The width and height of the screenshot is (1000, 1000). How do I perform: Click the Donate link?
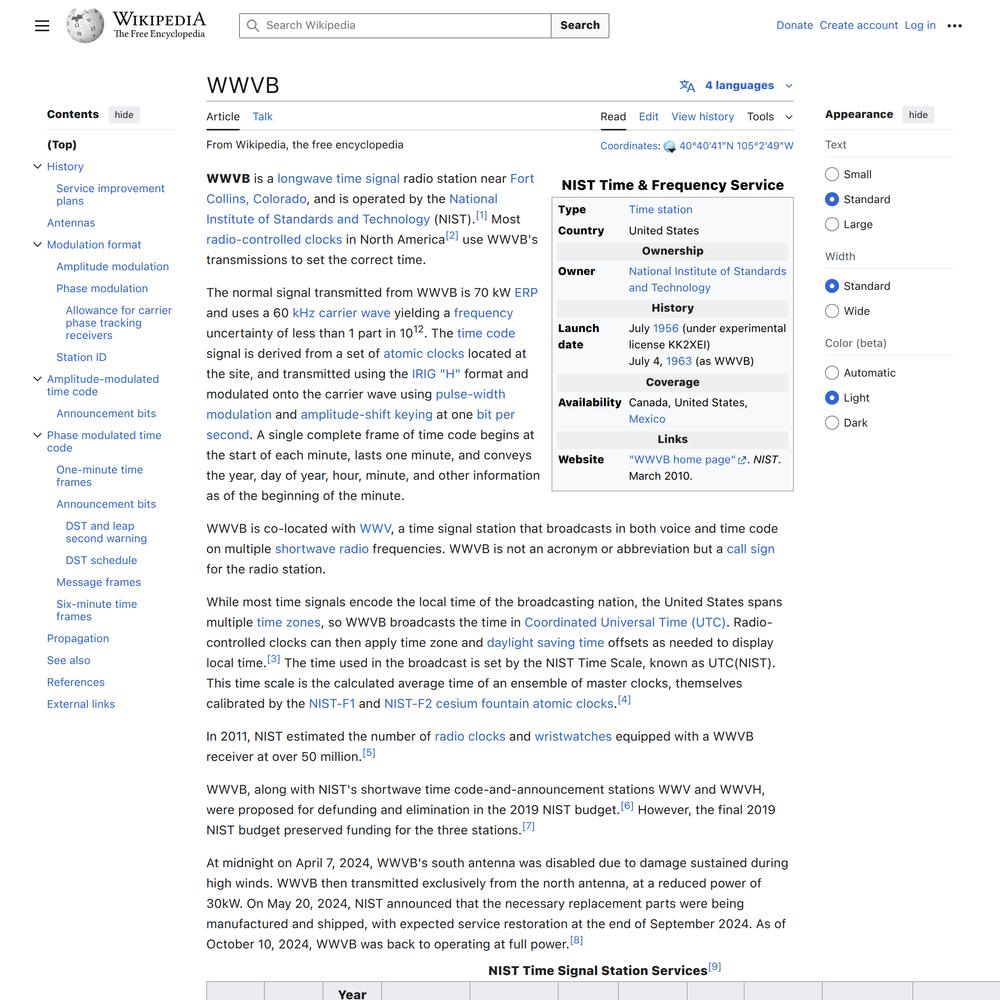(794, 26)
